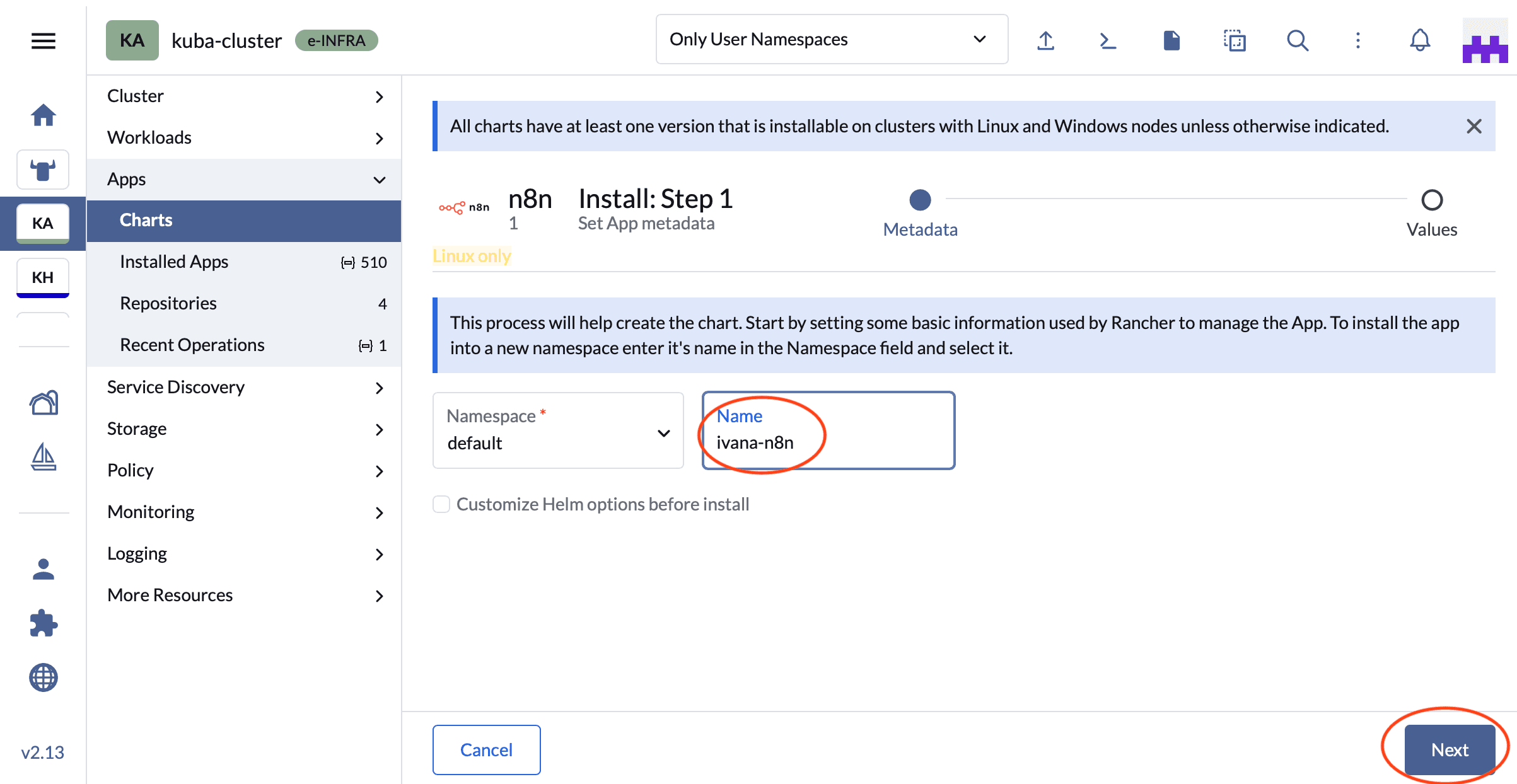The image size is (1517, 784).
Task: Click the Import YAML upload icon
Action: (x=1045, y=41)
